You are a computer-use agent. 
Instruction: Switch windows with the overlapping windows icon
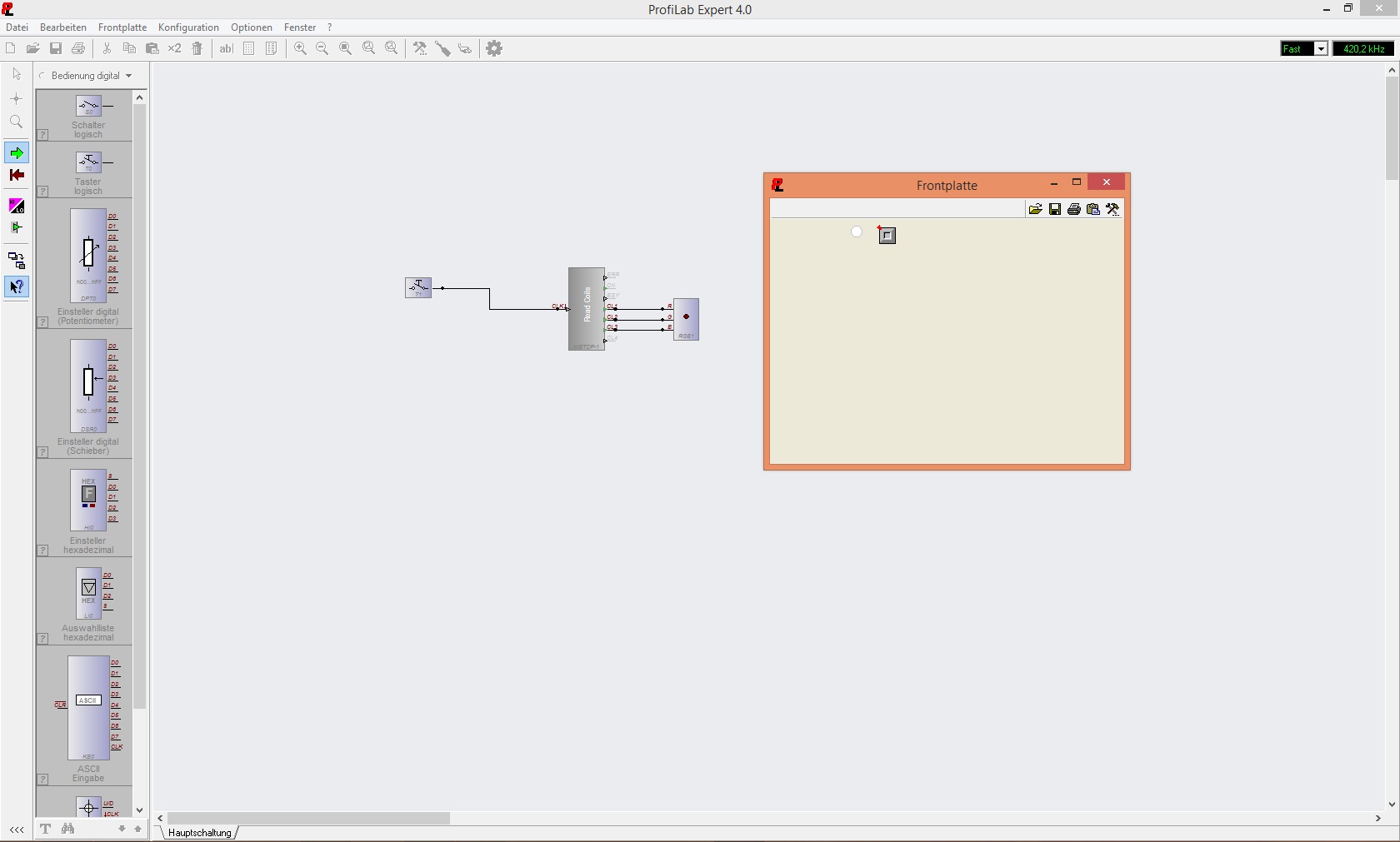click(x=17, y=261)
